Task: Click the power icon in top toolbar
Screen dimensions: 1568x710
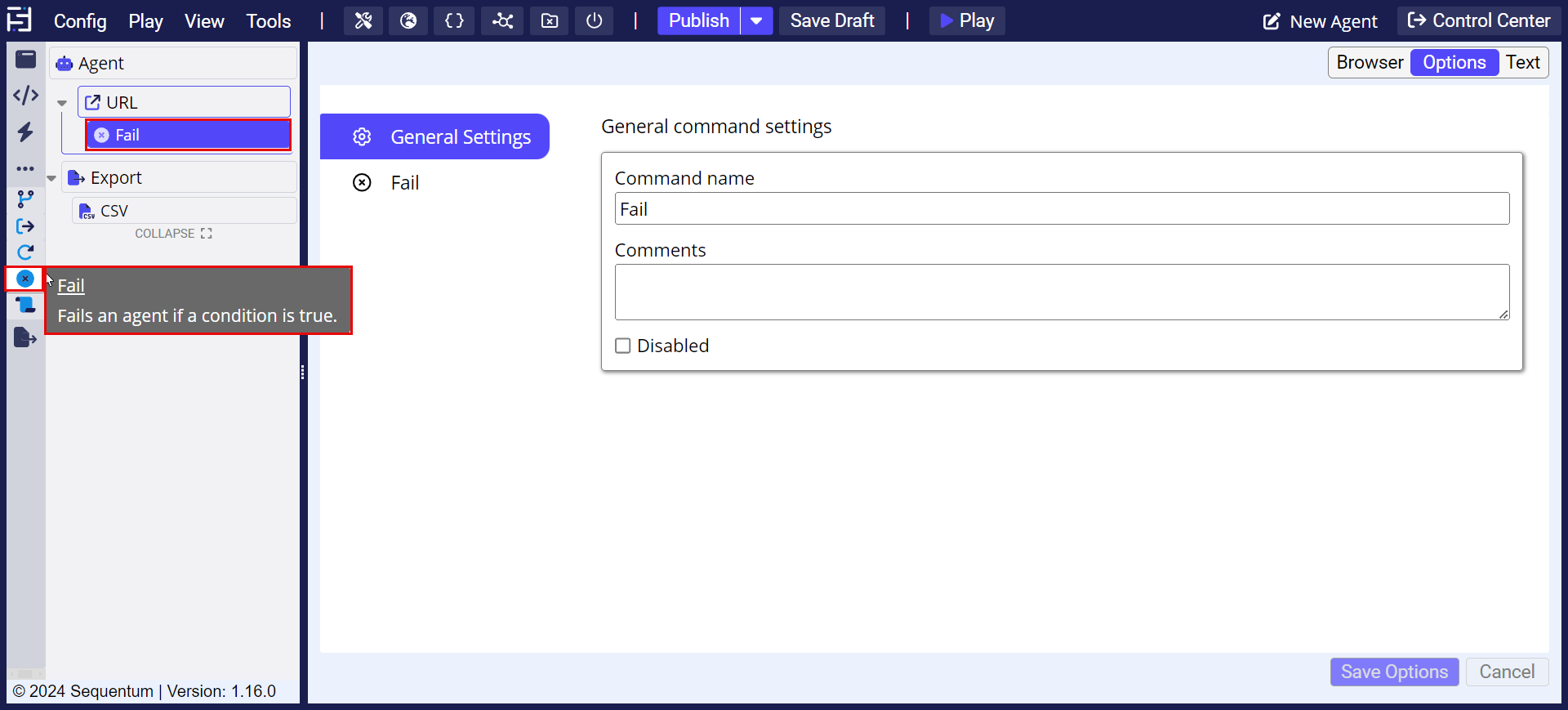Action: 594,21
